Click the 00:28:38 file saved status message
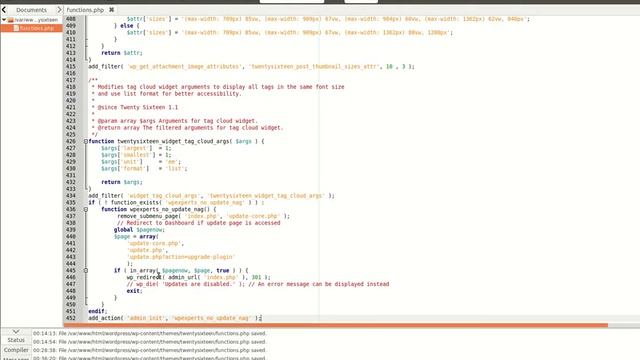The width and height of the screenshot is (640, 360). [x=149, y=350]
